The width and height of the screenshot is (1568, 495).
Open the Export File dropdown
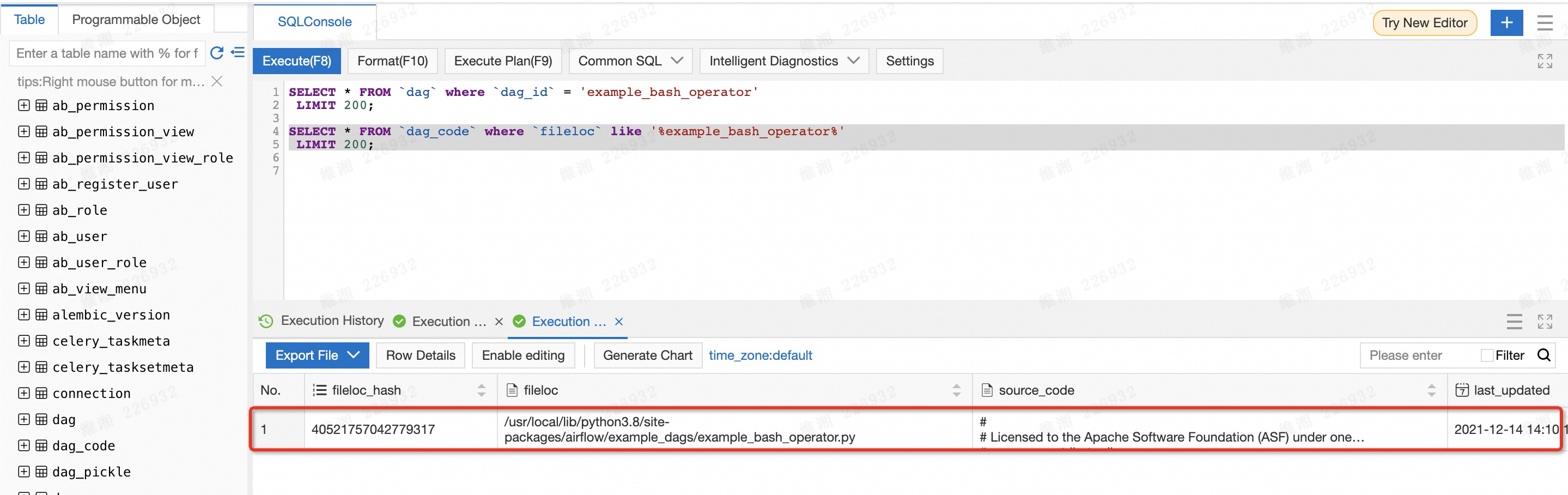[317, 355]
